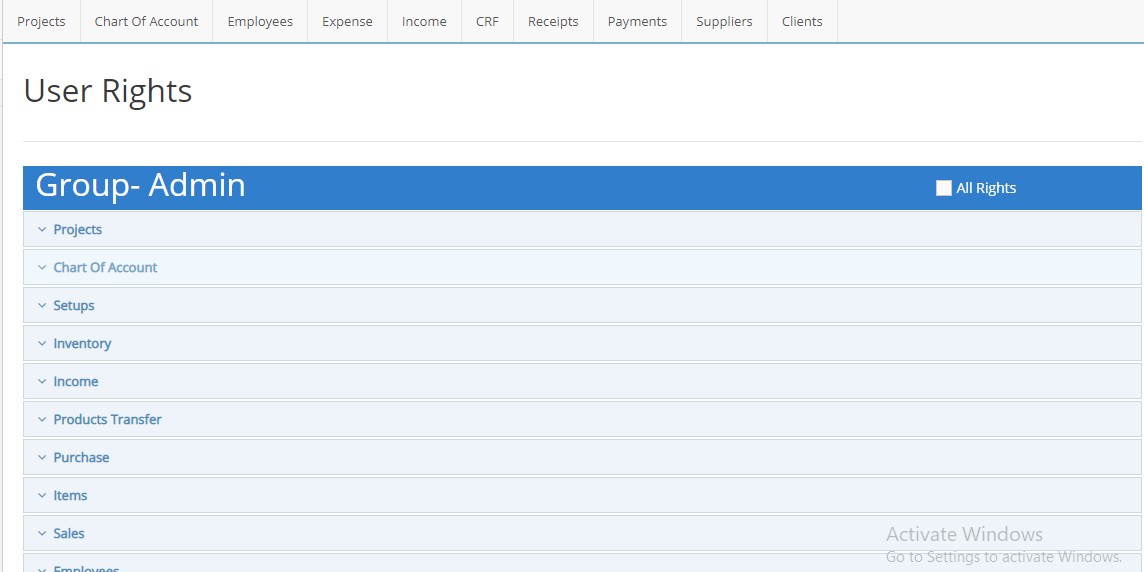Click the chevron icon beside Income row
Viewport: 1144px width, 572px height.
42,382
